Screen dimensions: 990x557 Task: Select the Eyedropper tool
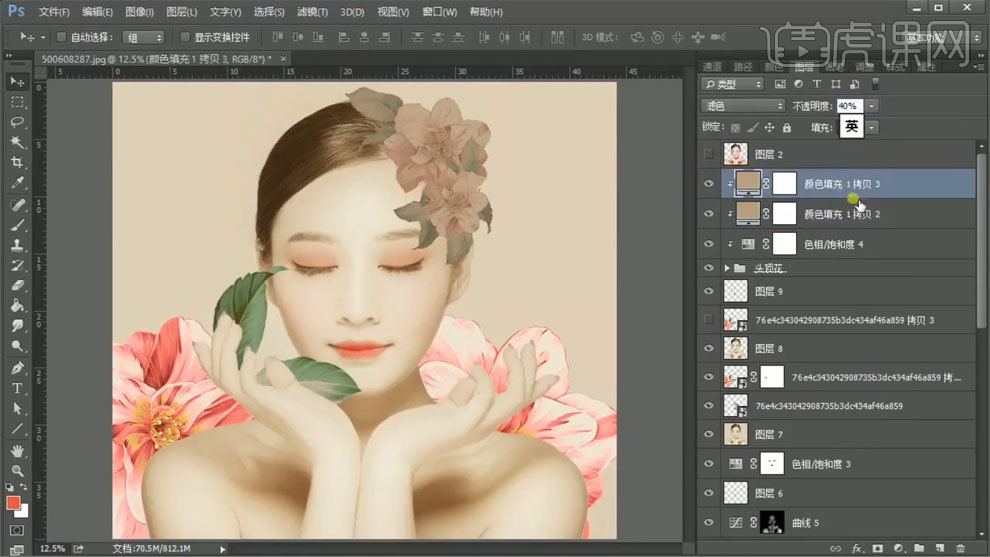pos(17,184)
